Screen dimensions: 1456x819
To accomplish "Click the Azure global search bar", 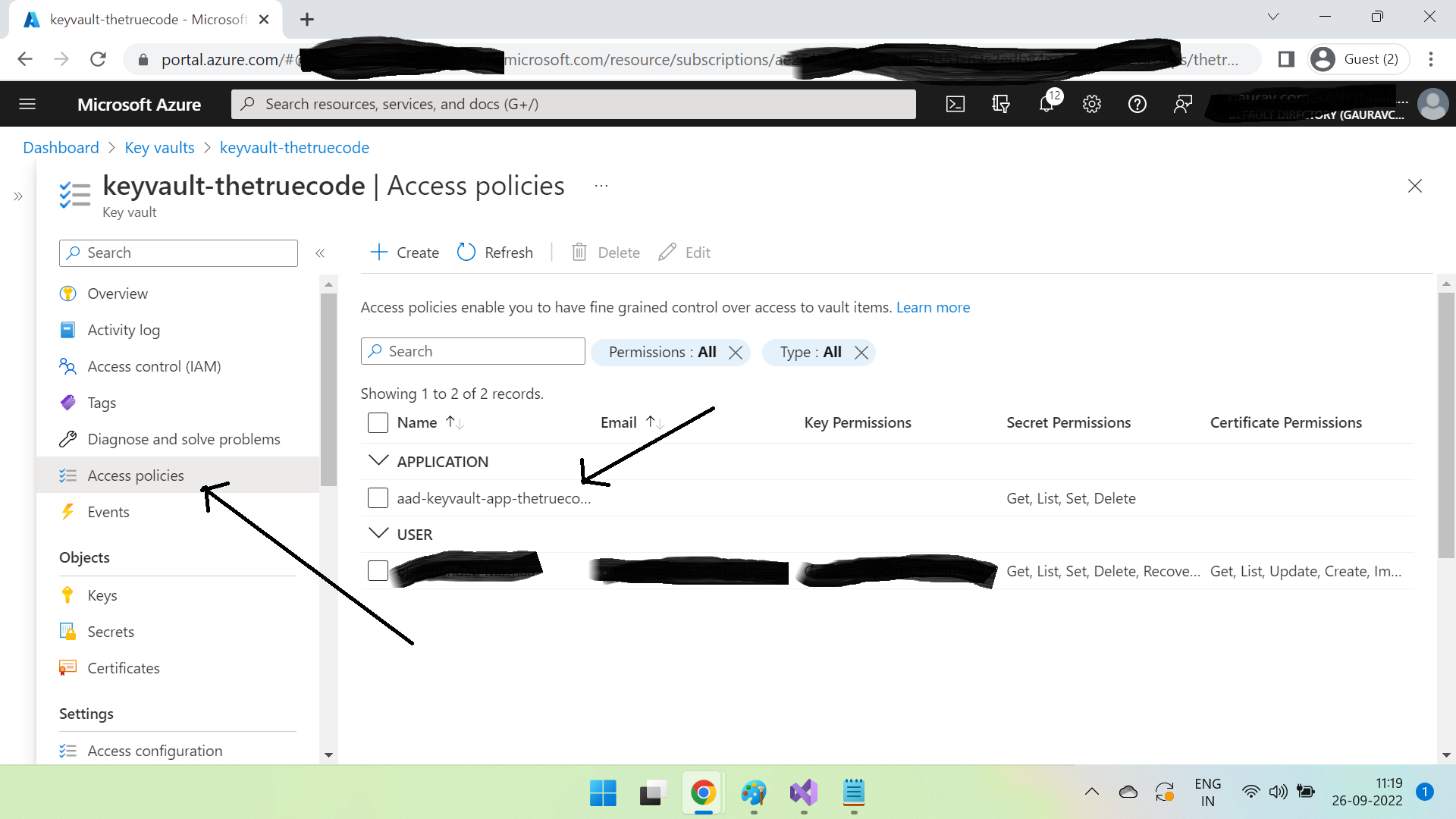I will (573, 105).
